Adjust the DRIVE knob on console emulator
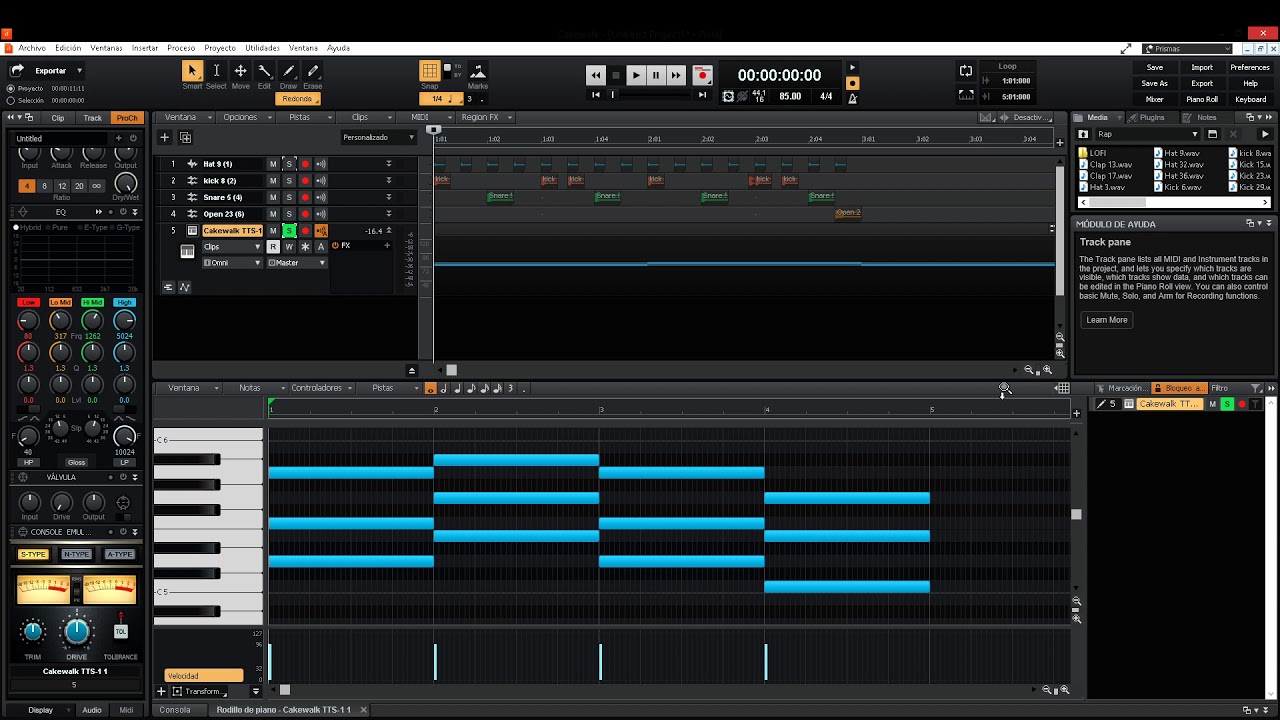 coord(77,631)
